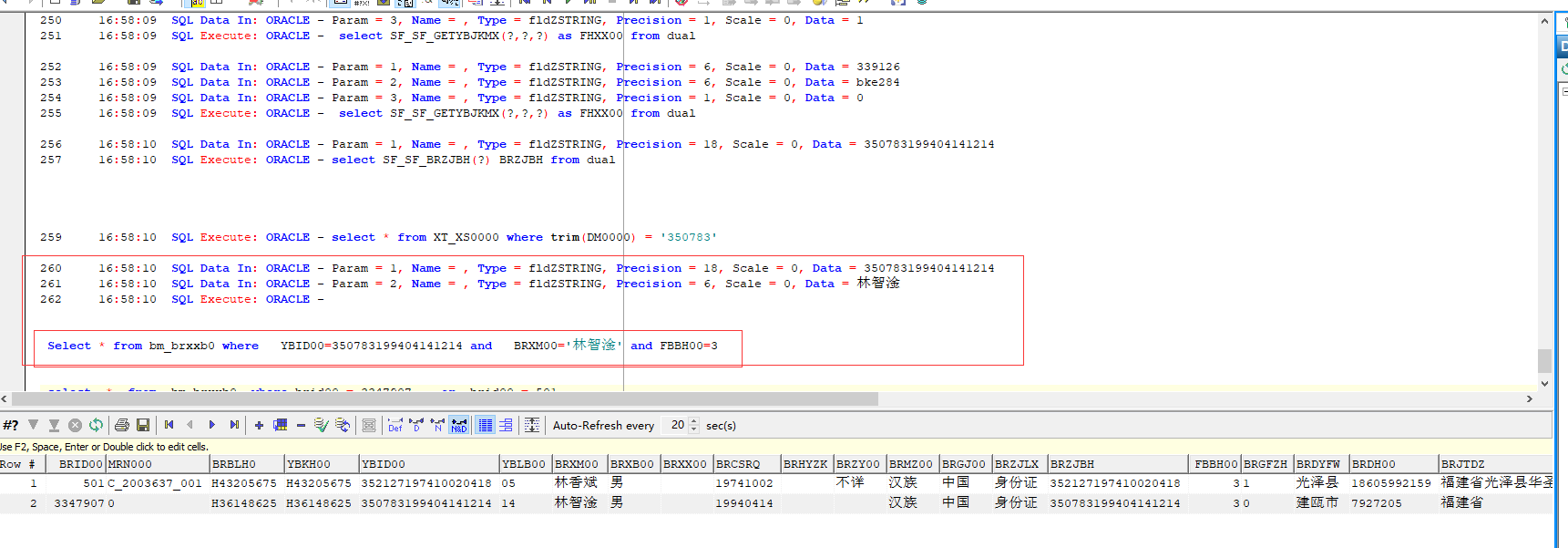Click log line 260 Param 1 data entry
This screenshot has height=548, width=1568.
click(x=518, y=268)
